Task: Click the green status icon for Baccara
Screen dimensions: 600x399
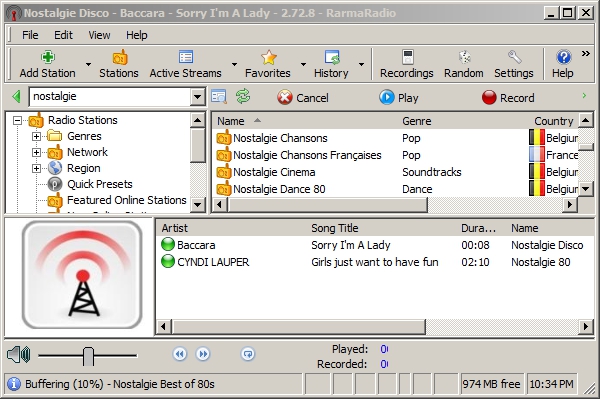Action: (168, 244)
